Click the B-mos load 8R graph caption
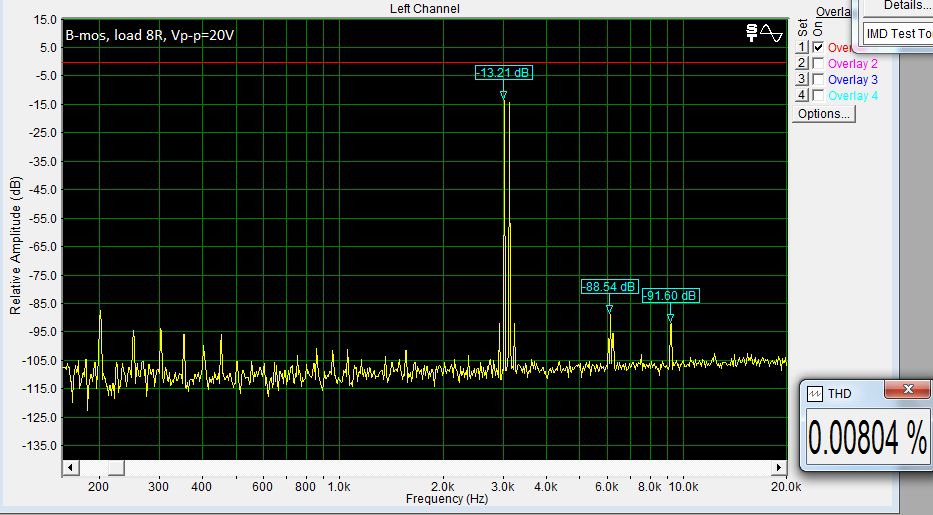 (x=149, y=36)
